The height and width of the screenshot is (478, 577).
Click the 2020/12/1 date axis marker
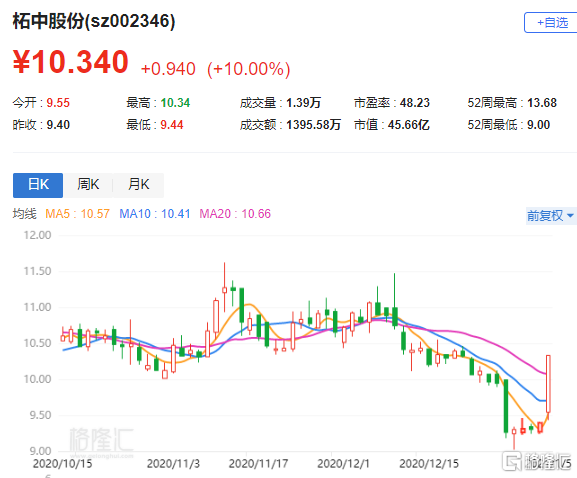[343, 464]
